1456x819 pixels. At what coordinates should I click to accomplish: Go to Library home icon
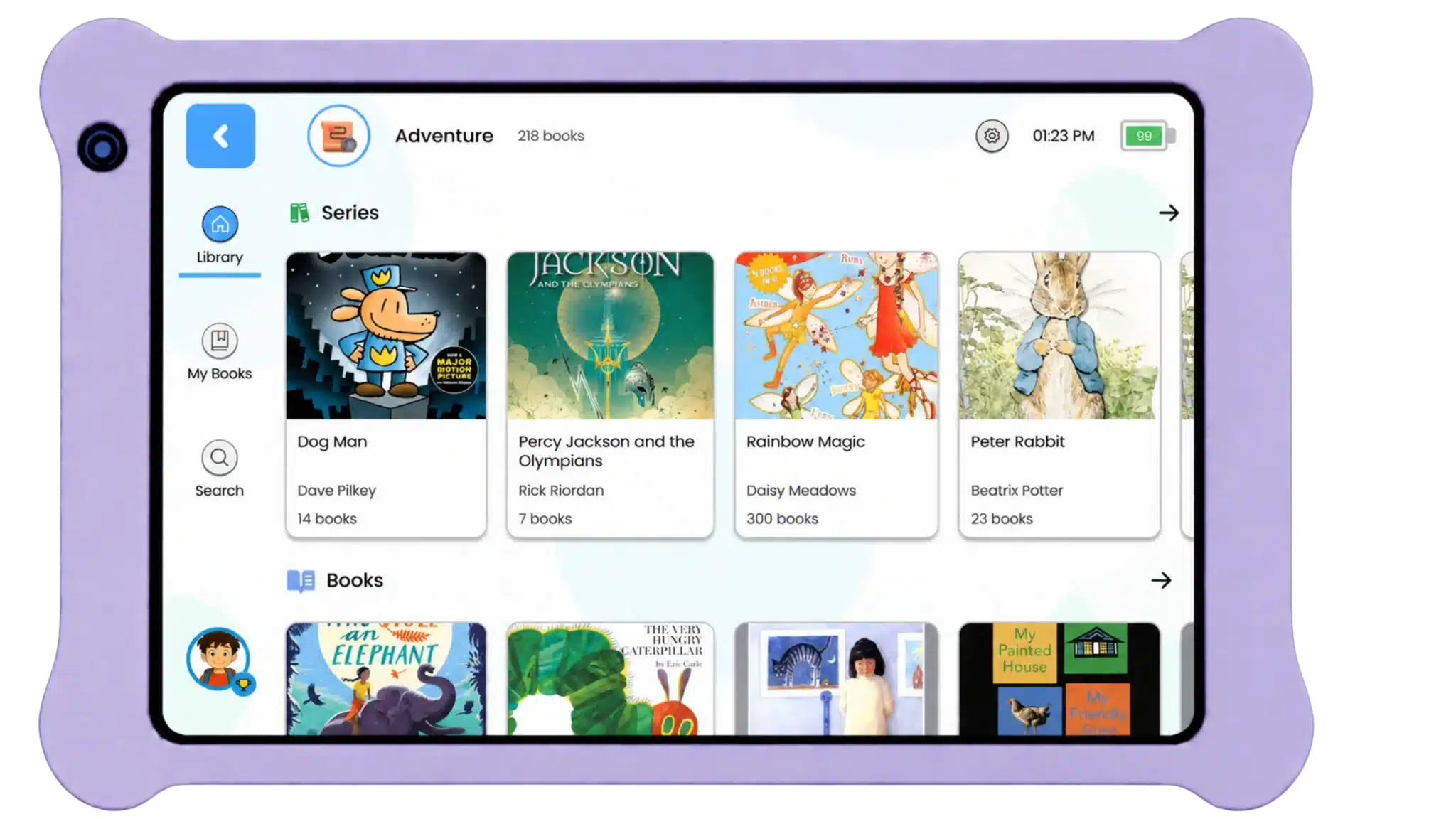tap(220, 224)
